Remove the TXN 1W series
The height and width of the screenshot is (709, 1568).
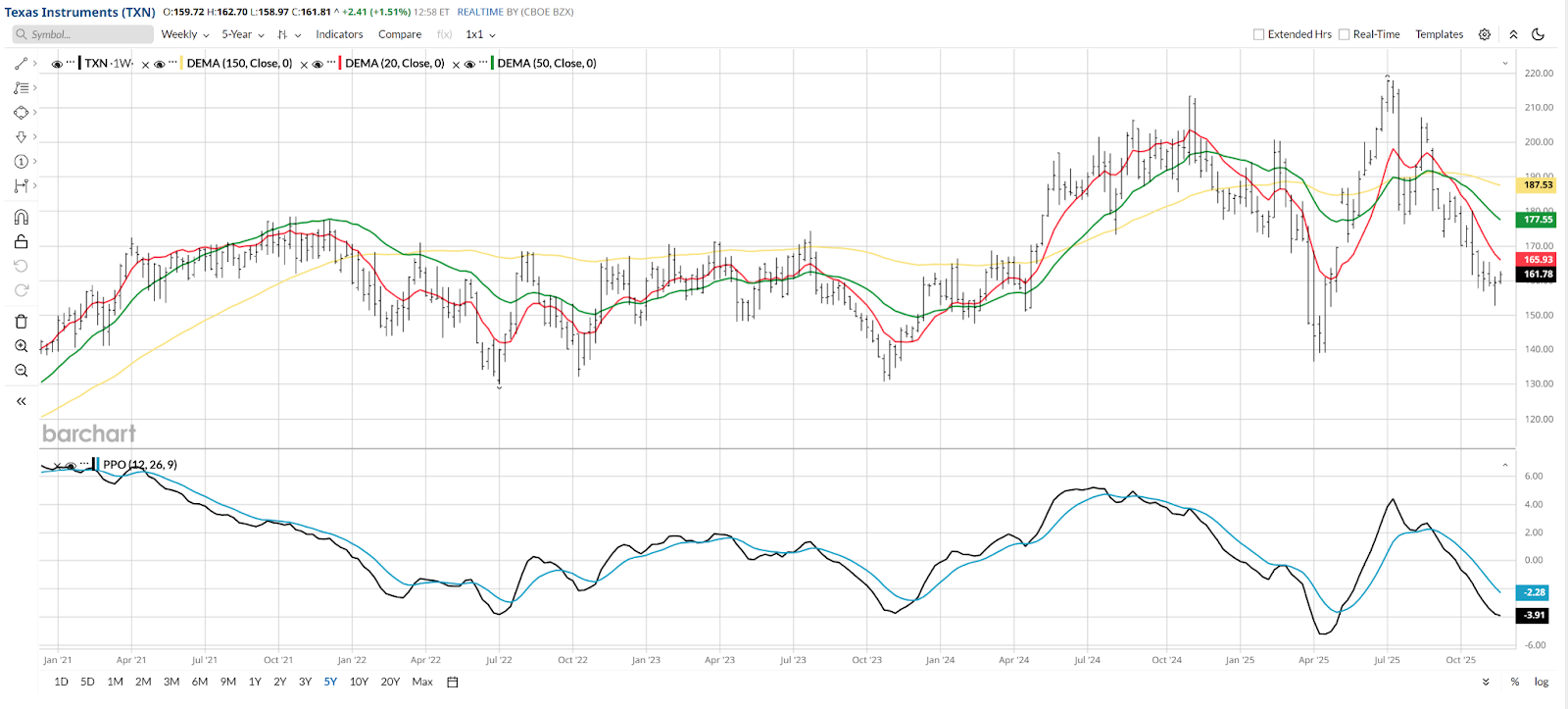tap(145, 65)
